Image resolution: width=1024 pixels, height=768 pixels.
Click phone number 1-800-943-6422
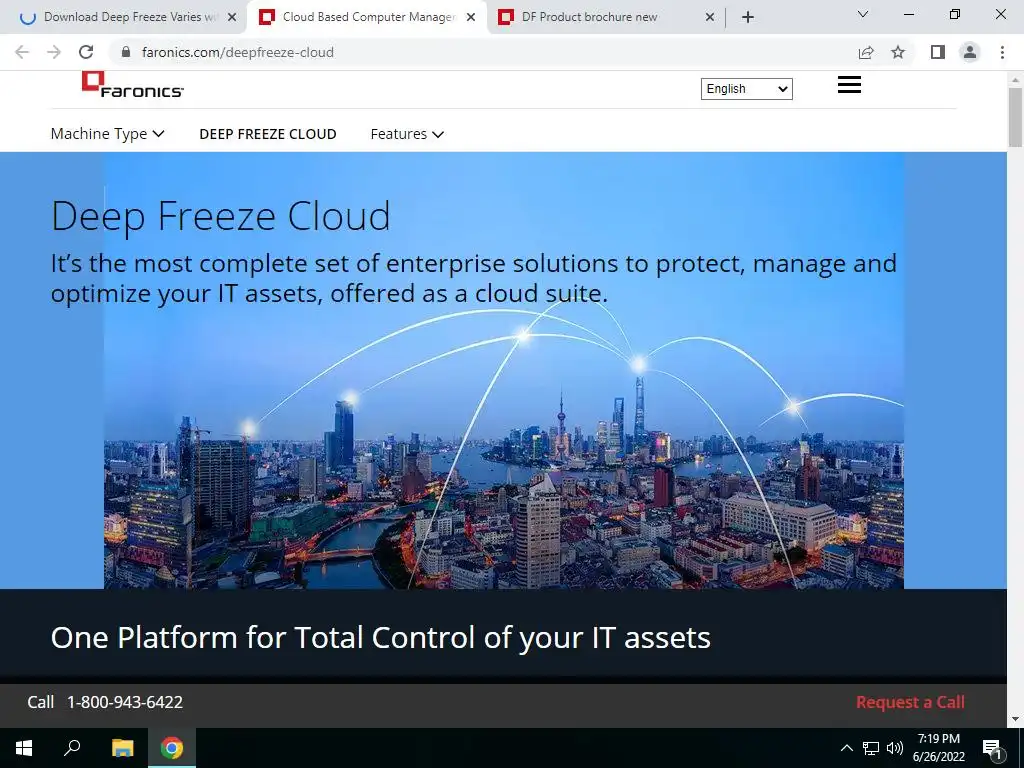click(x=125, y=702)
